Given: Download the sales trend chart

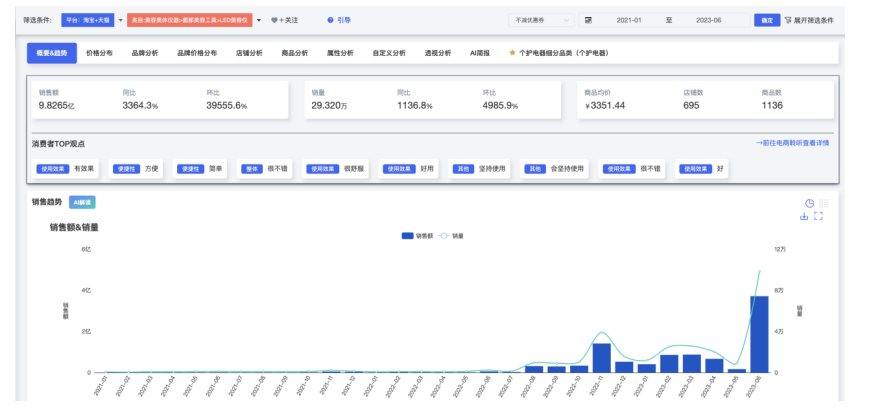Looking at the screenshot, I should click(x=804, y=216).
